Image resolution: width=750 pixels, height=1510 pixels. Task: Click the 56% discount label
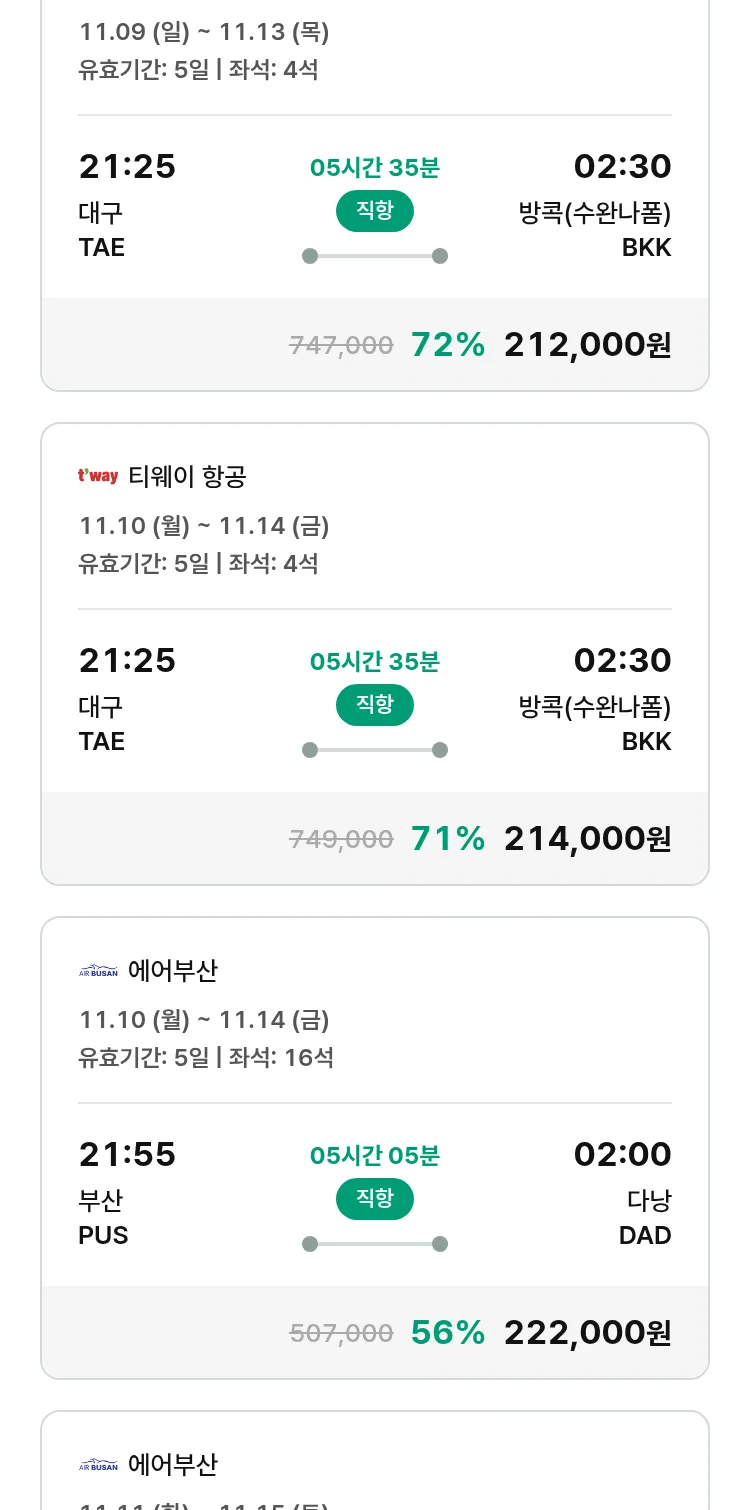[447, 1333]
